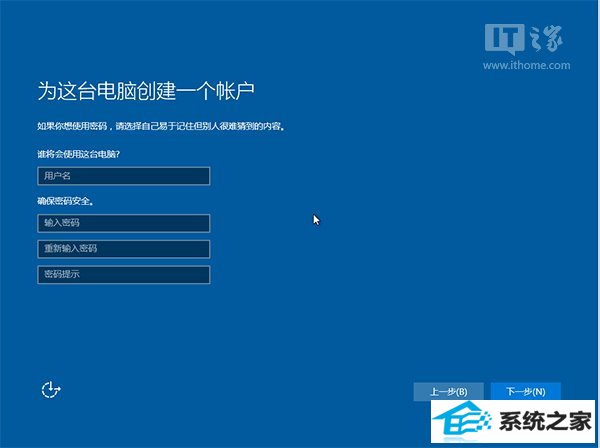Click the label 谁将会使用这台电脑?
The image size is (600, 448).
coord(78,154)
